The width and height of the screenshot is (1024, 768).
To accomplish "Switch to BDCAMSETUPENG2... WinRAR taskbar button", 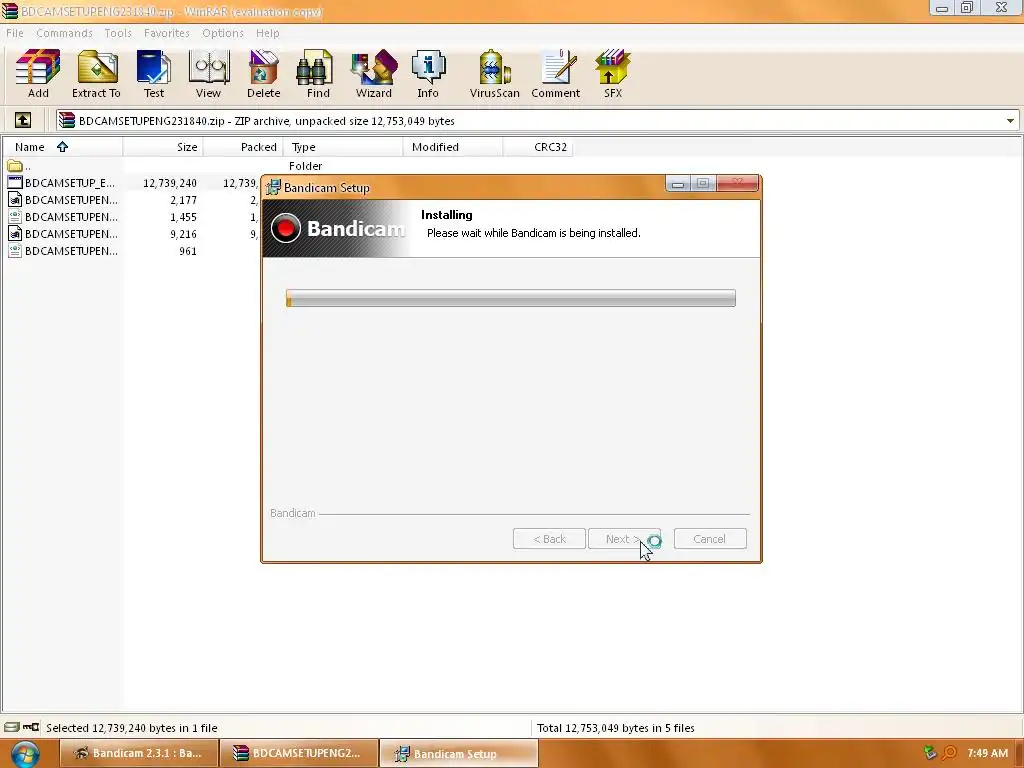I will [x=299, y=753].
